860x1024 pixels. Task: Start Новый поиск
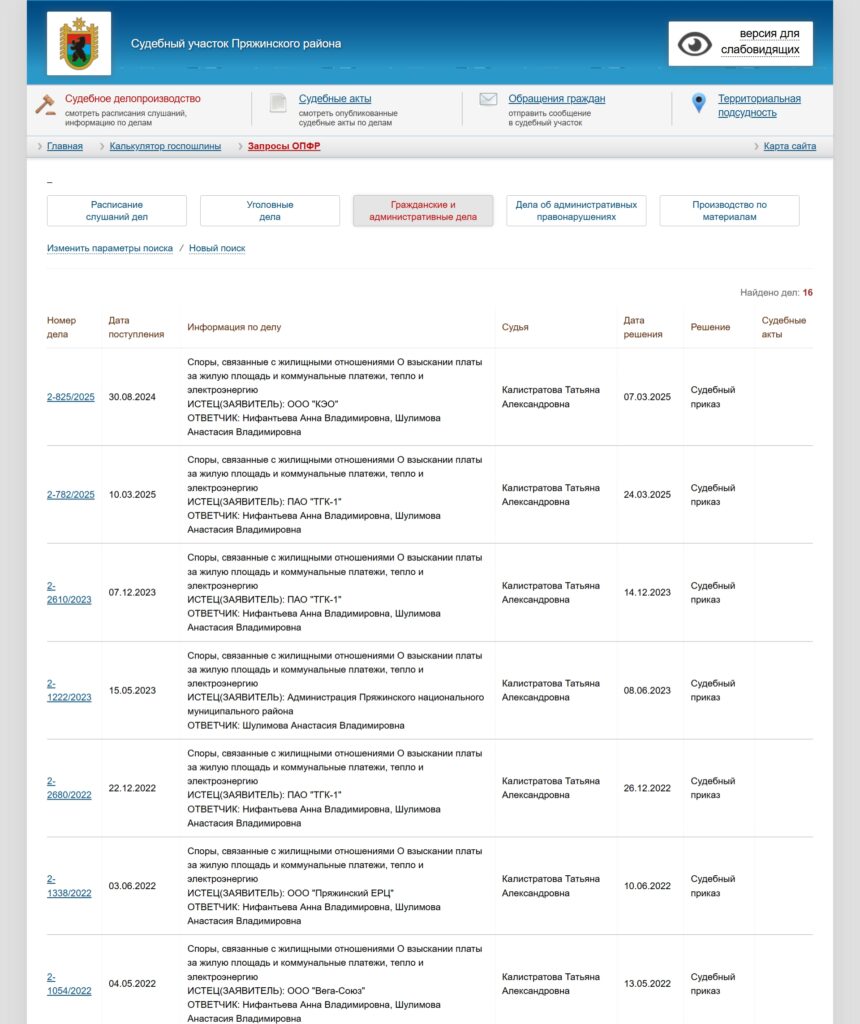click(217, 248)
